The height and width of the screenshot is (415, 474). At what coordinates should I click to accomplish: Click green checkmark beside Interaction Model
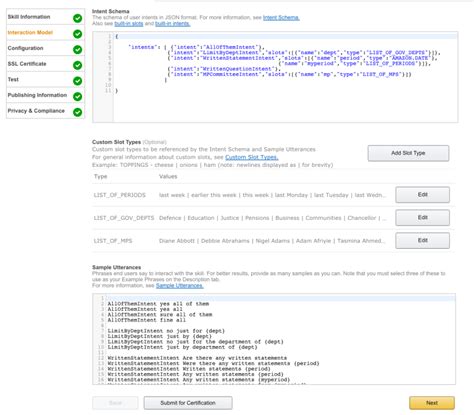pyautogui.click(x=78, y=34)
